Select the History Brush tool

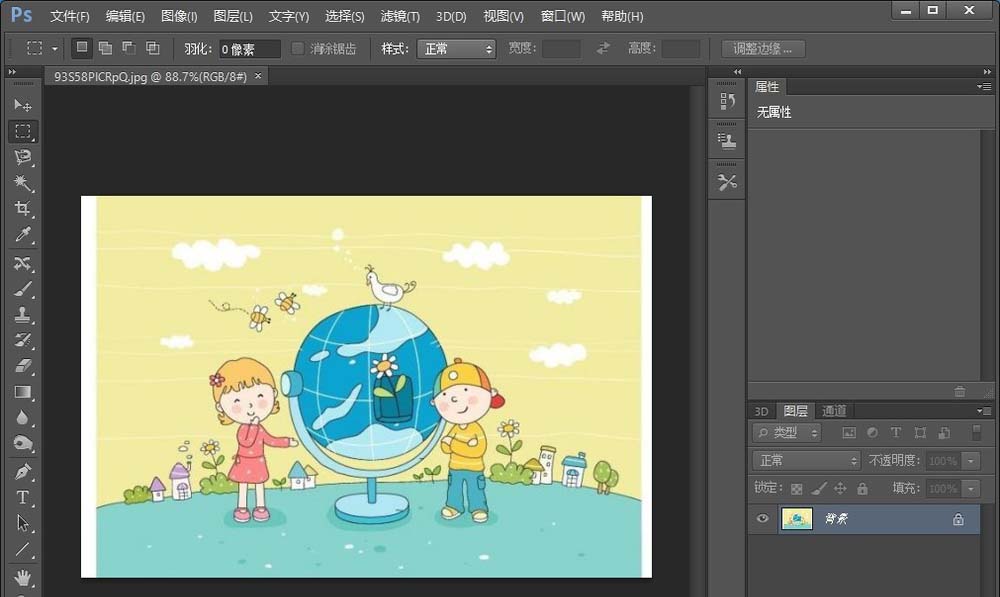pyautogui.click(x=23, y=340)
